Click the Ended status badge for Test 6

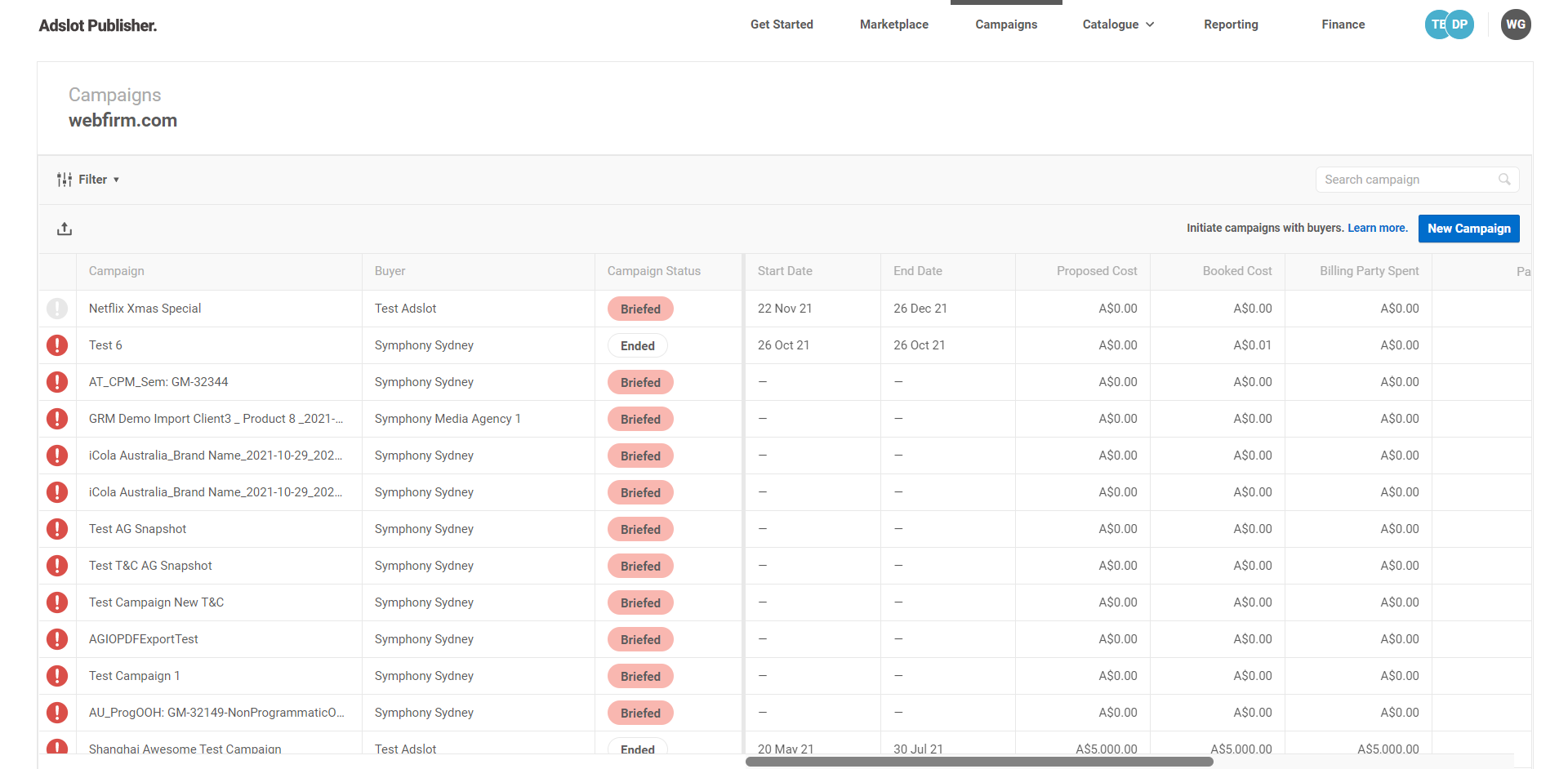pyautogui.click(x=638, y=346)
